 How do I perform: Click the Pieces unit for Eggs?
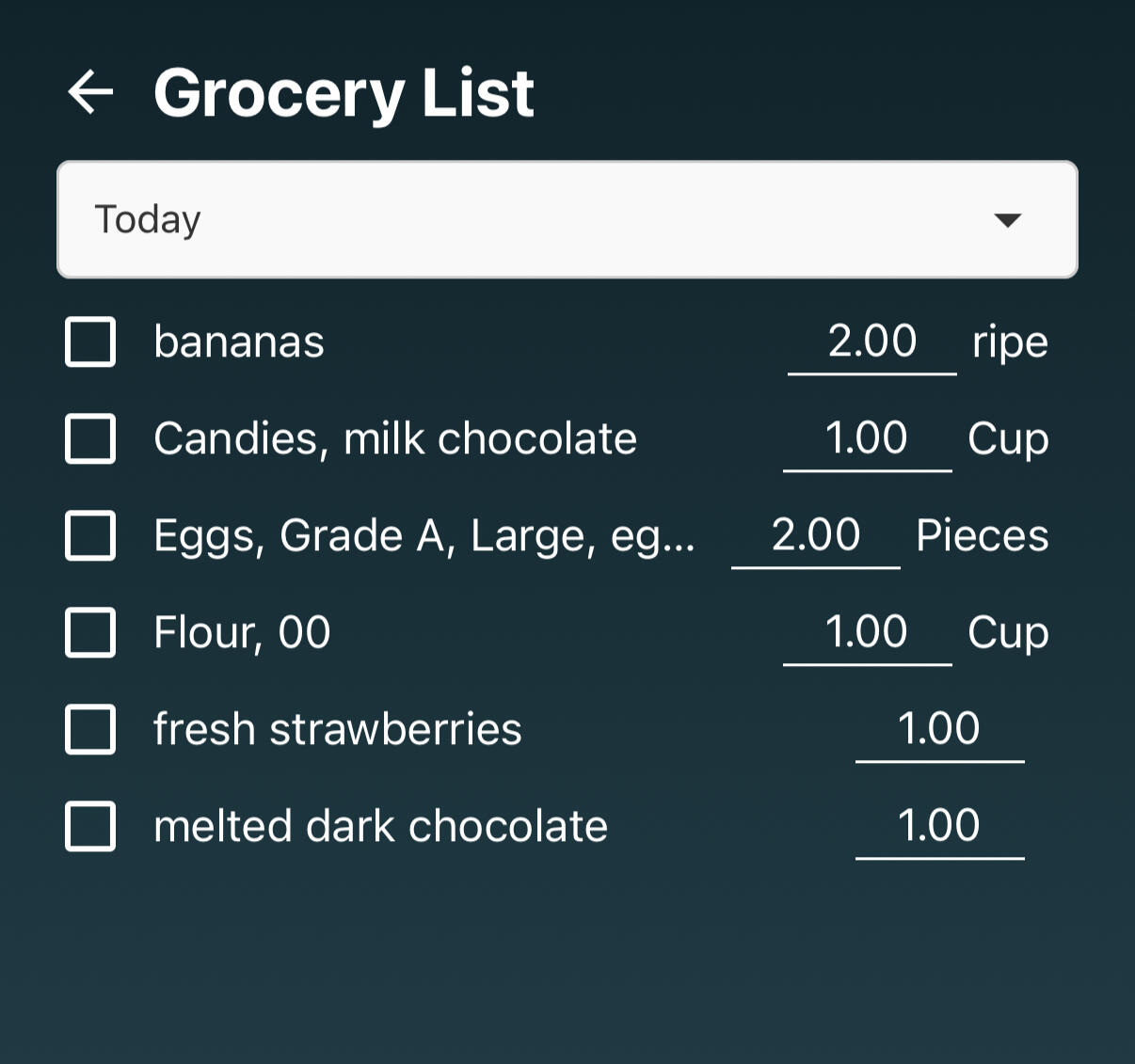[982, 535]
